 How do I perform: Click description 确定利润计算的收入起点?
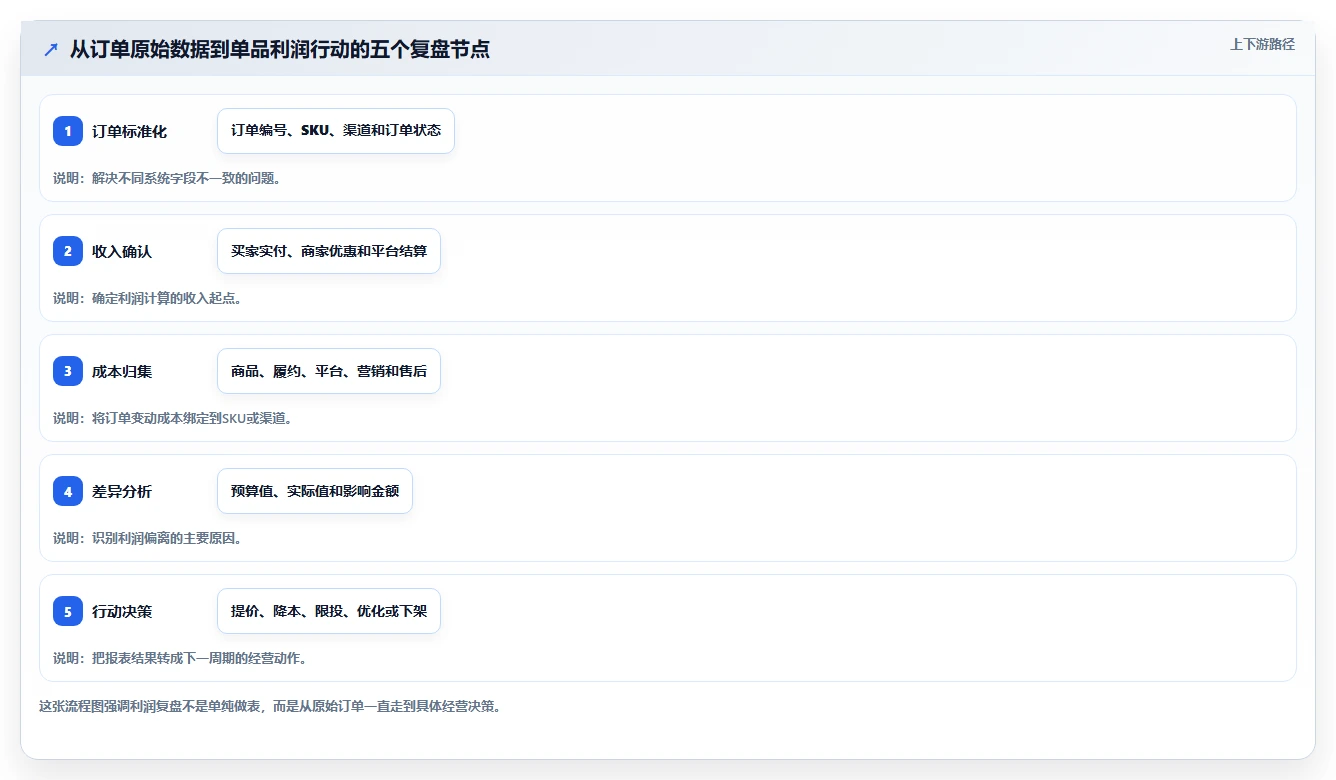[148, 298]
